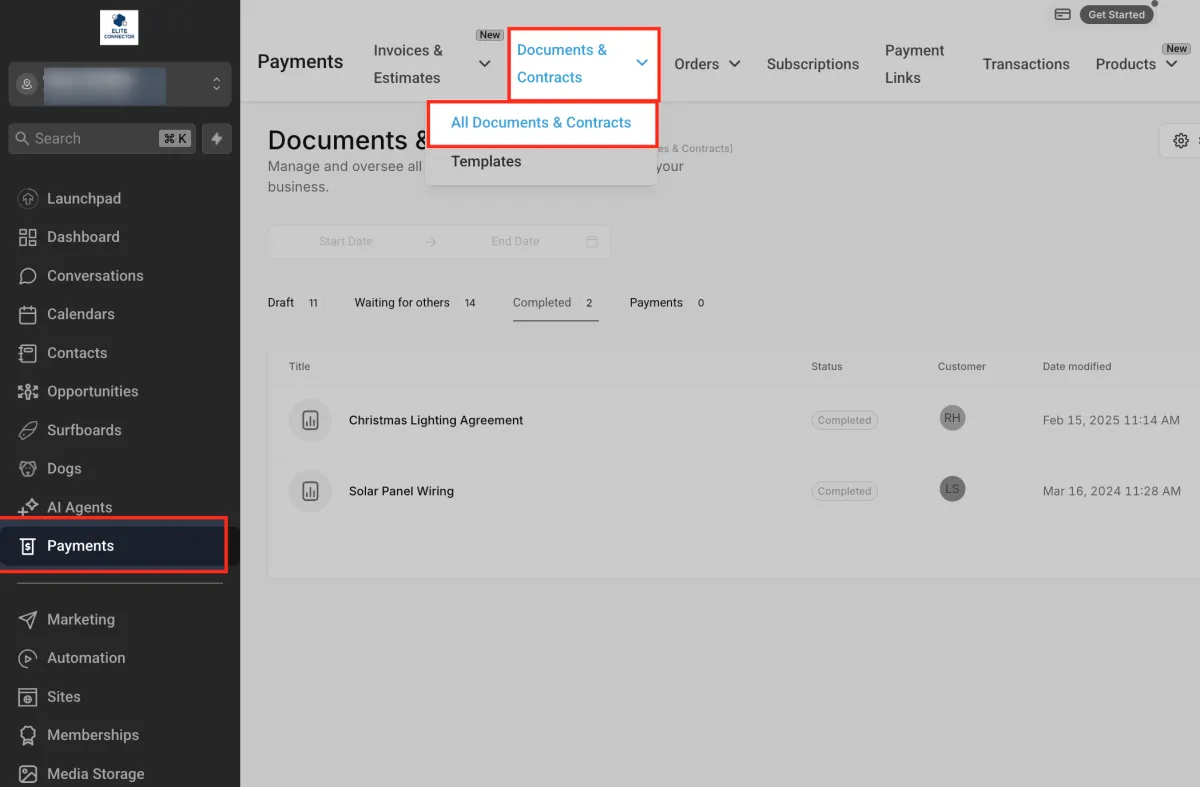This screenshot has width=1200, height=787.
Task: Click Completed status badge for Christmas Lighting Agreement
Action: point(844,420)
